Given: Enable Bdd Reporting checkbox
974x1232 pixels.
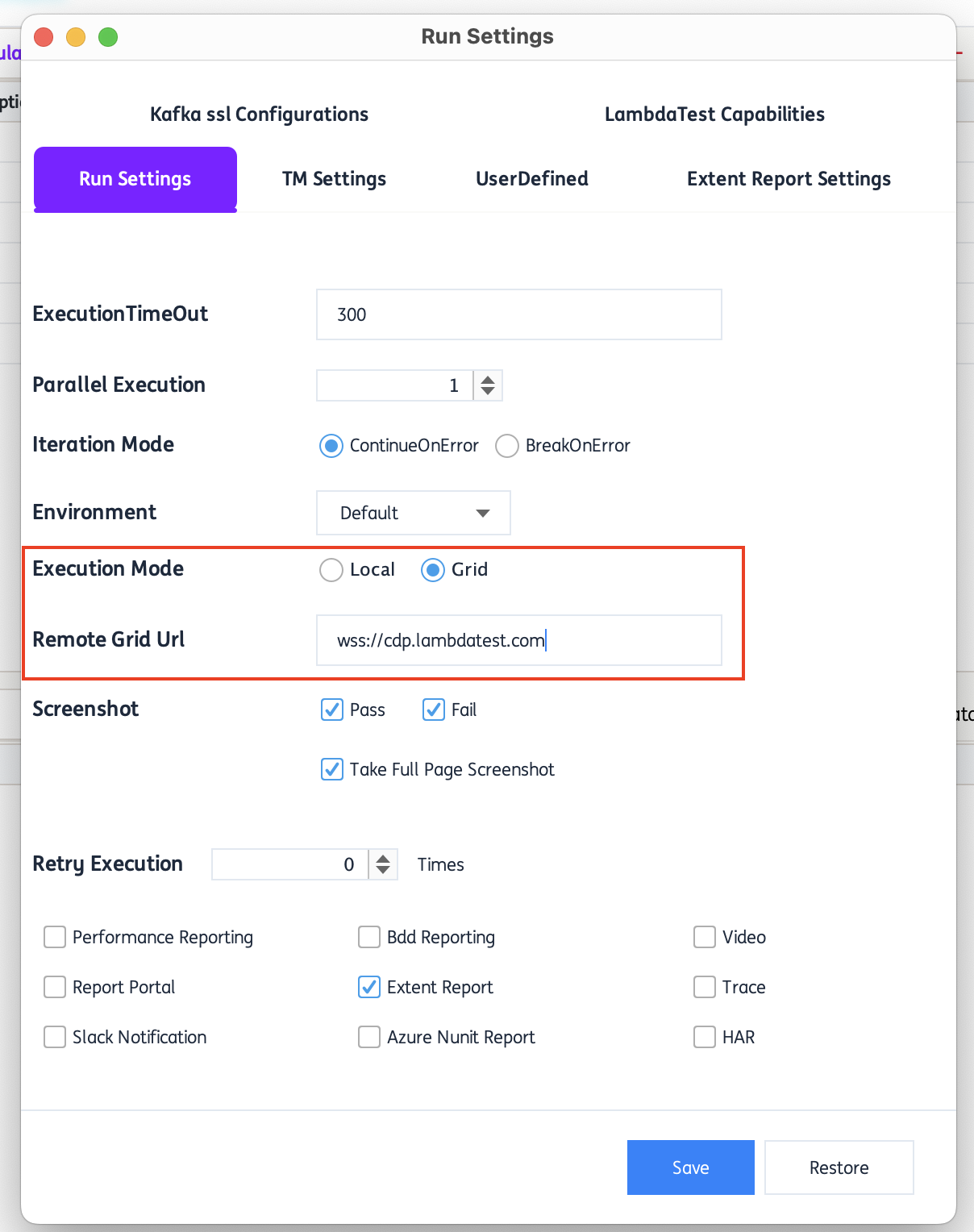Looking at the screenshot, I should click(369, 937).
